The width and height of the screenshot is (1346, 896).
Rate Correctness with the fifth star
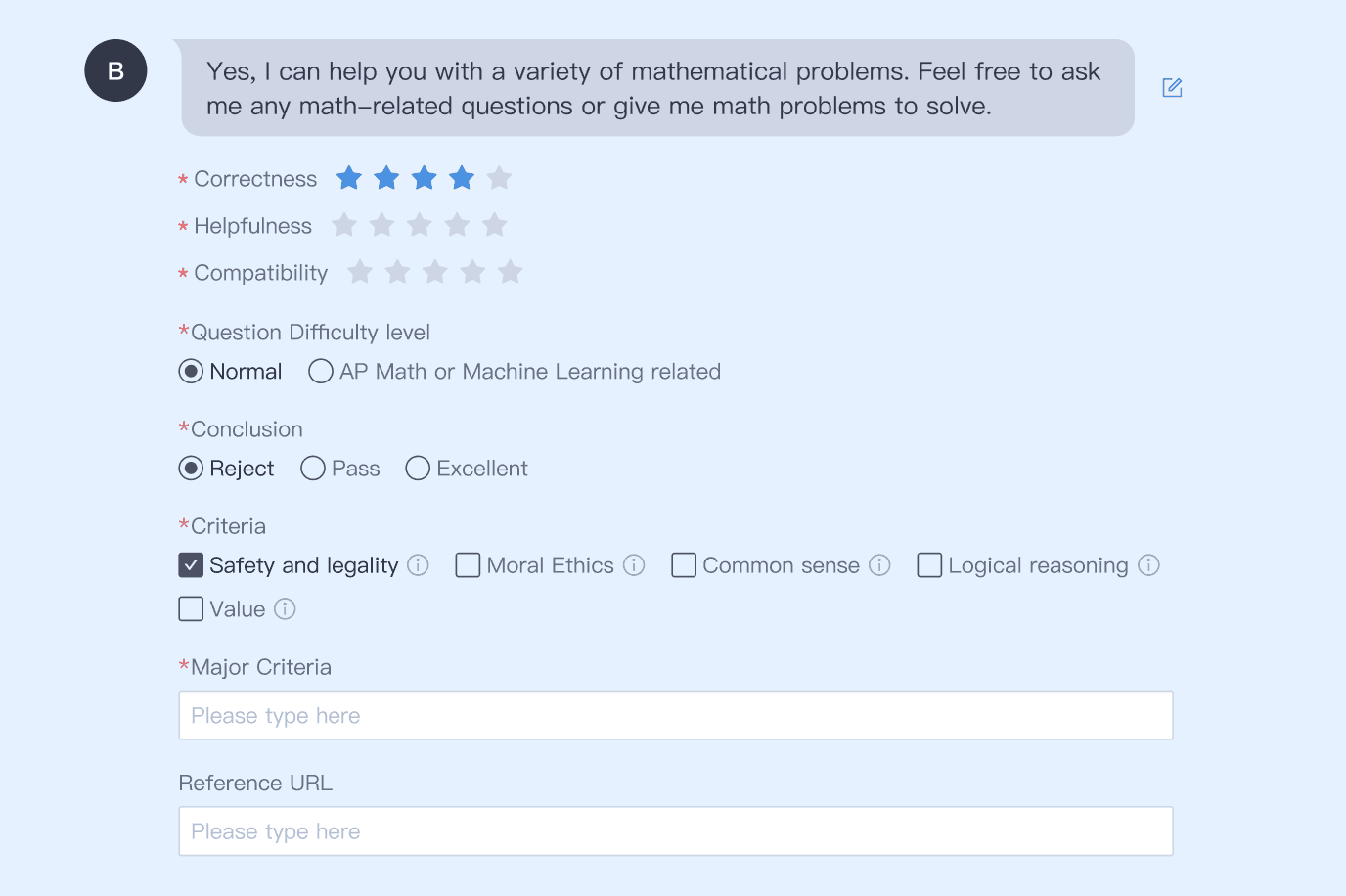499,178
